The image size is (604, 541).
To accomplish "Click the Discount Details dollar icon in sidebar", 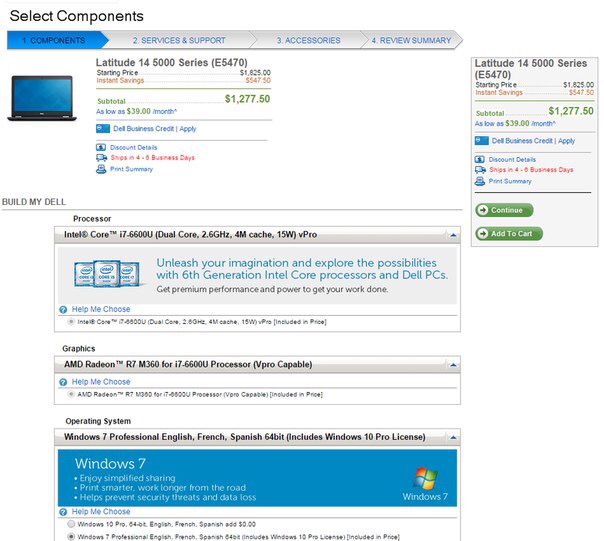I will pyautogui.click(x=479, y=159).
